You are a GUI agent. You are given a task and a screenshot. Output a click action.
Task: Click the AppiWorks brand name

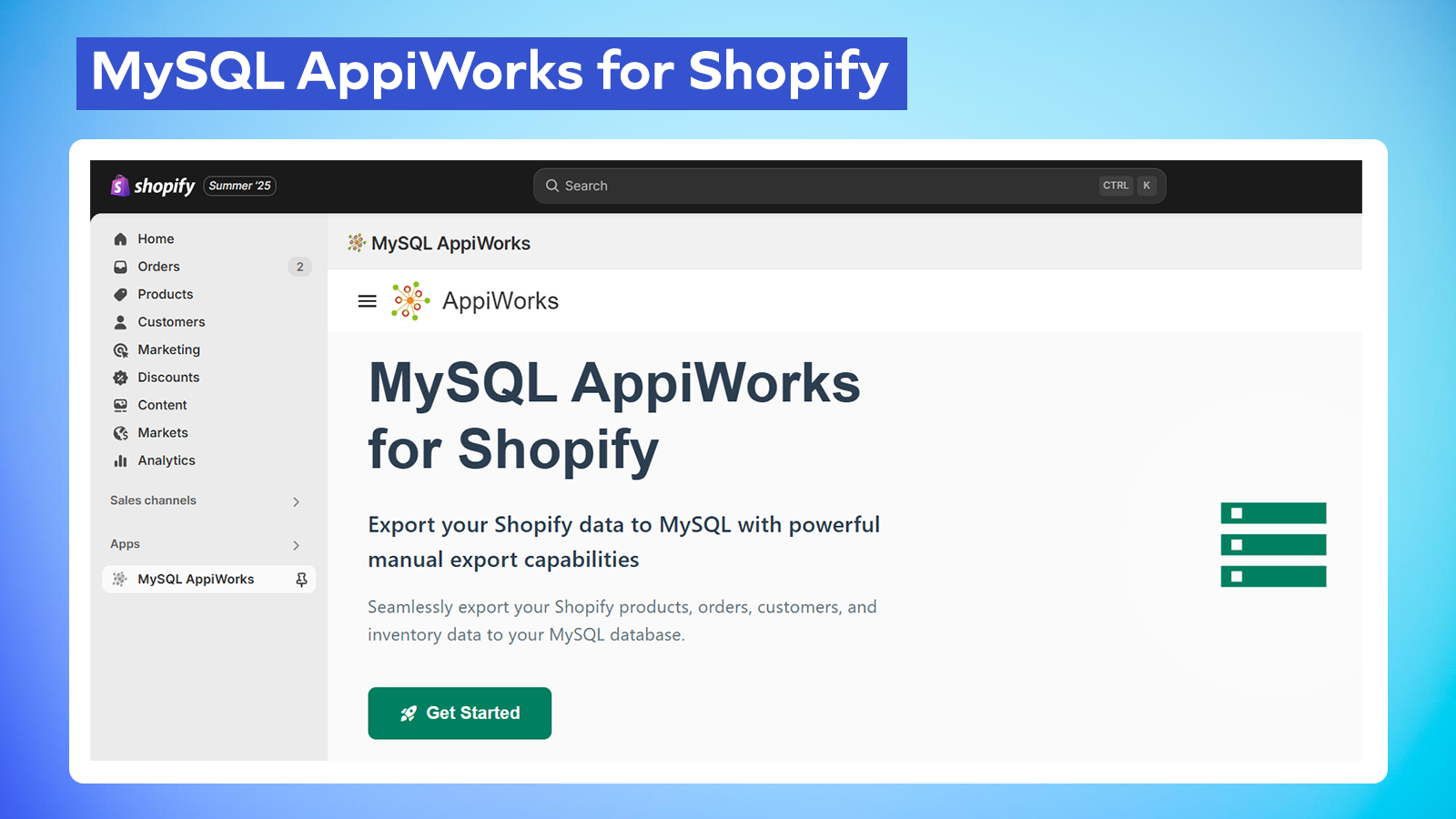click(500, 301)
